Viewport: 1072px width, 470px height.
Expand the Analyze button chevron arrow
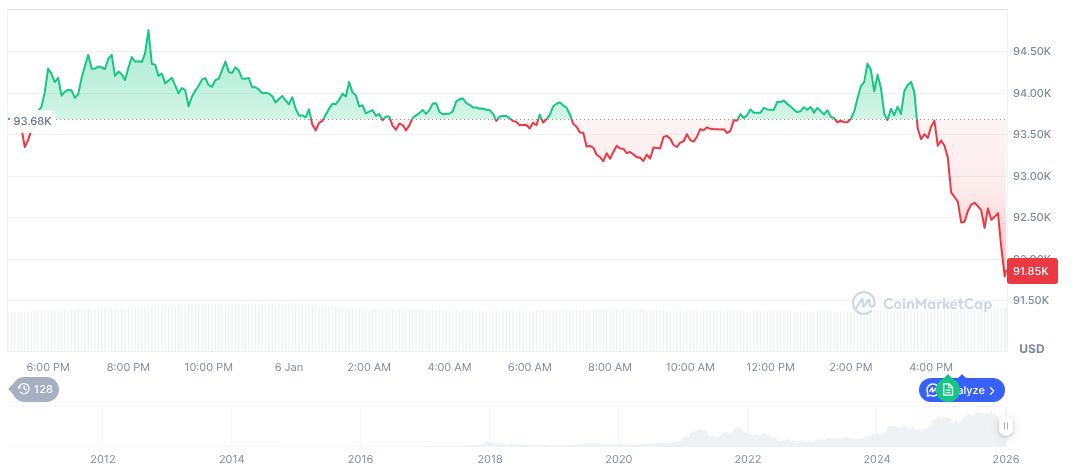992,390
